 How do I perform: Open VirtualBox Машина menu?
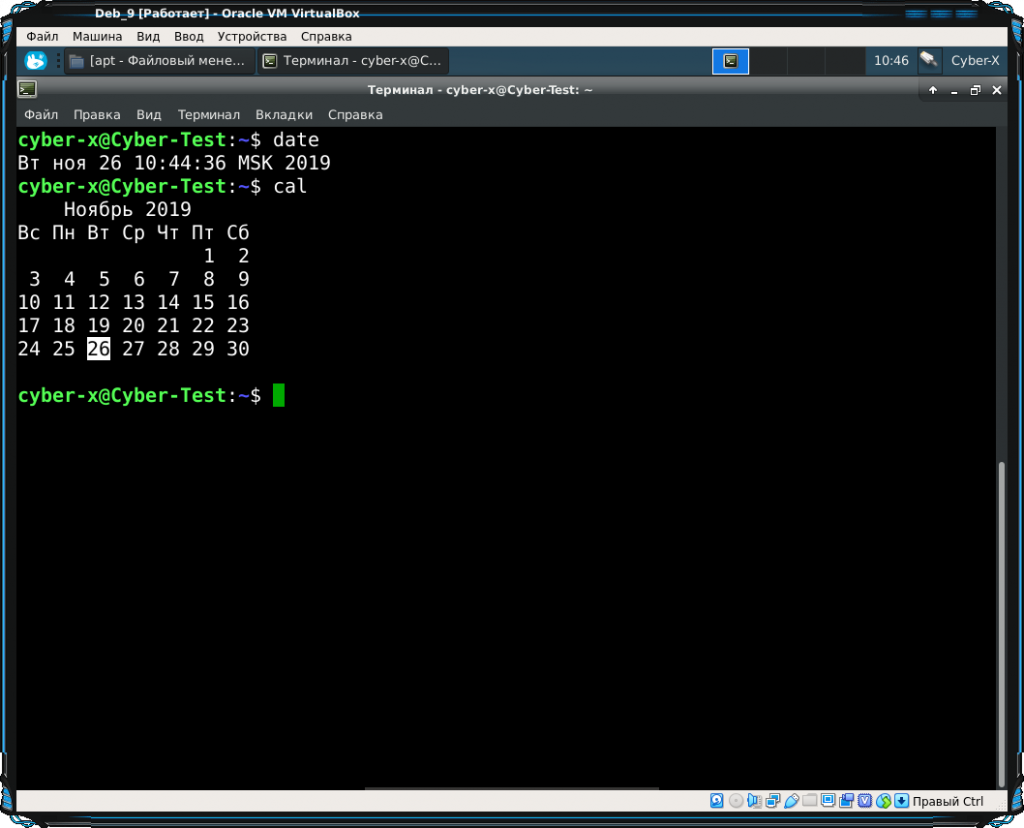point(97,37)
